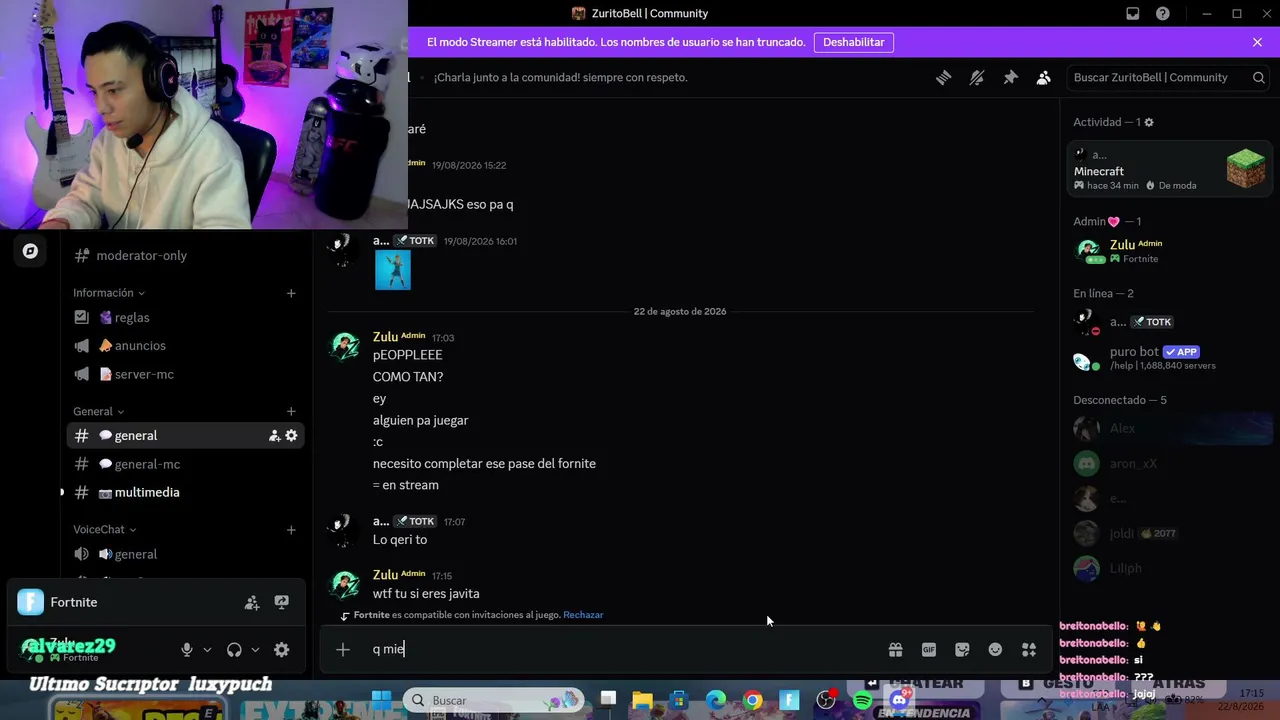Select the general text channel
Image resolution: width=1280 pixels, height=720 pixels.
click(185, 435)
